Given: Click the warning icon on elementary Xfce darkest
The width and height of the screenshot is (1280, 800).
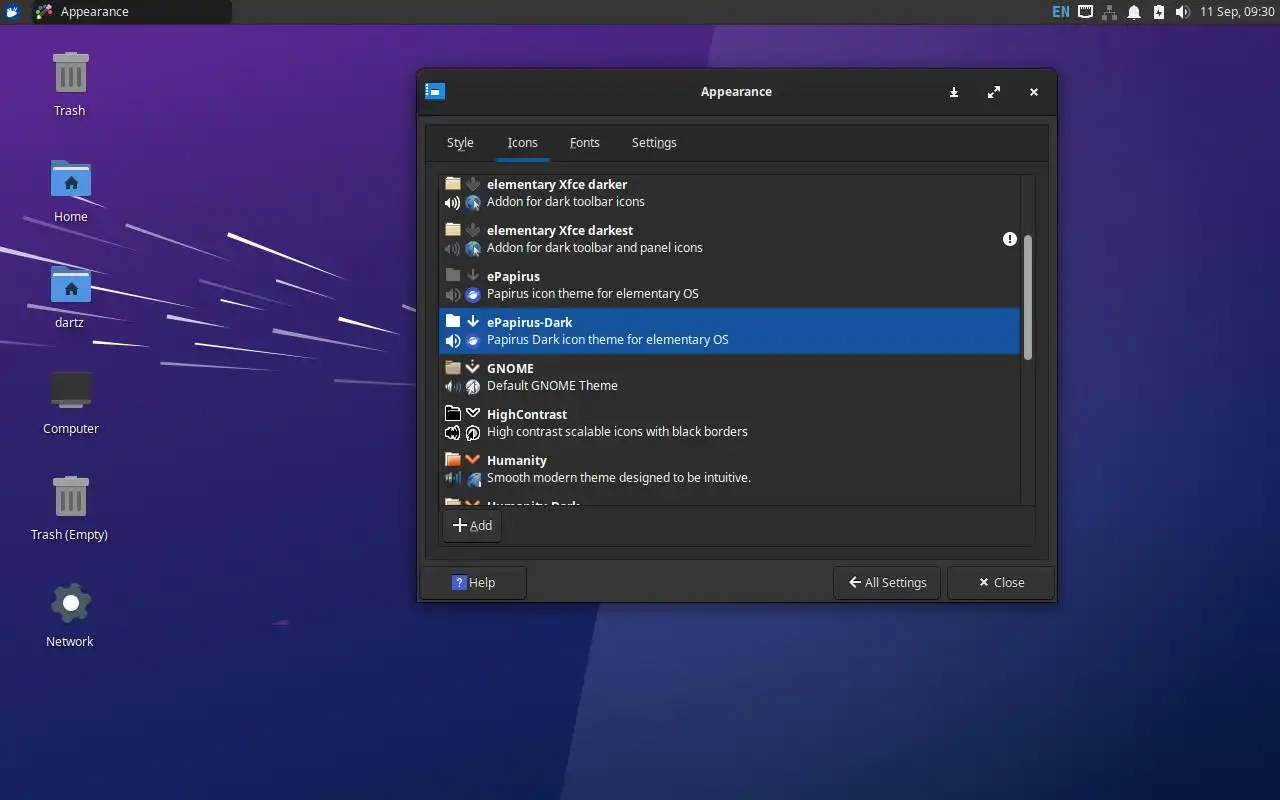Looking at the screenshot, I should (1010, 239).
